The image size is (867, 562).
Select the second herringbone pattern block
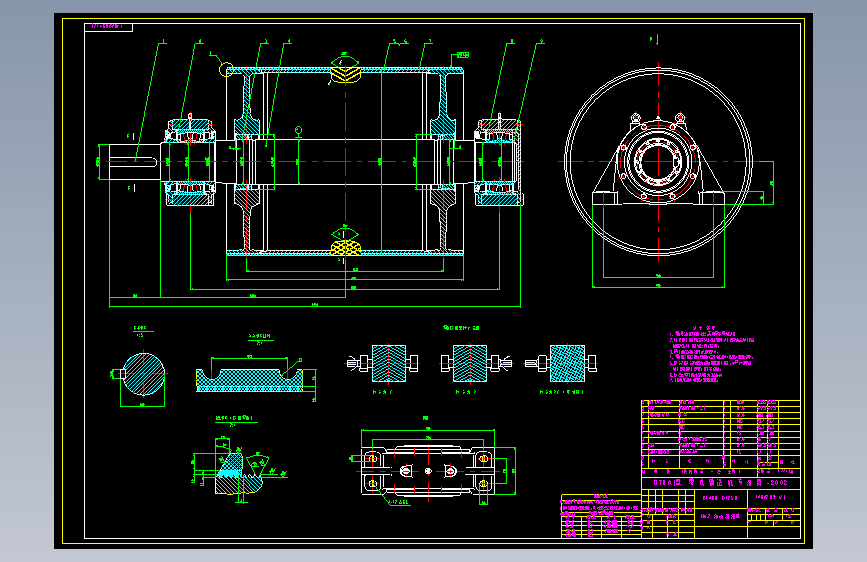tap(469, 363)
